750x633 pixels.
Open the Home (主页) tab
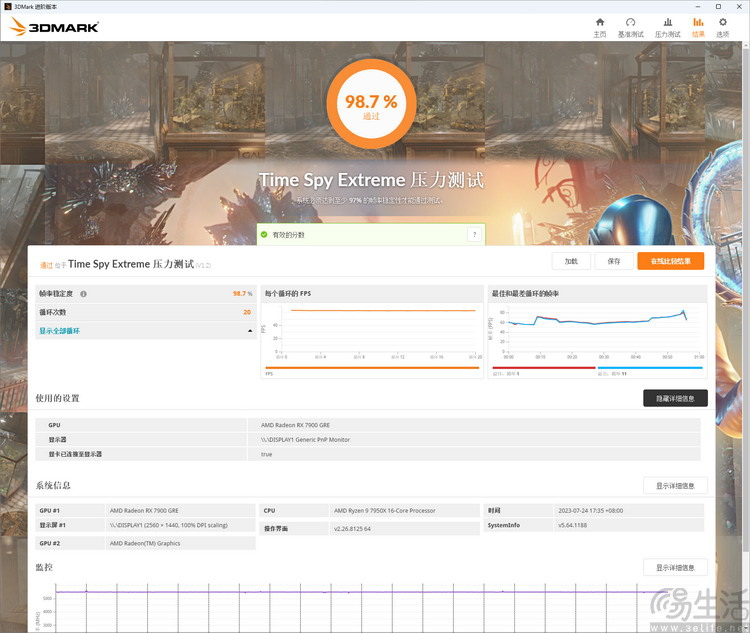[600, 28]
